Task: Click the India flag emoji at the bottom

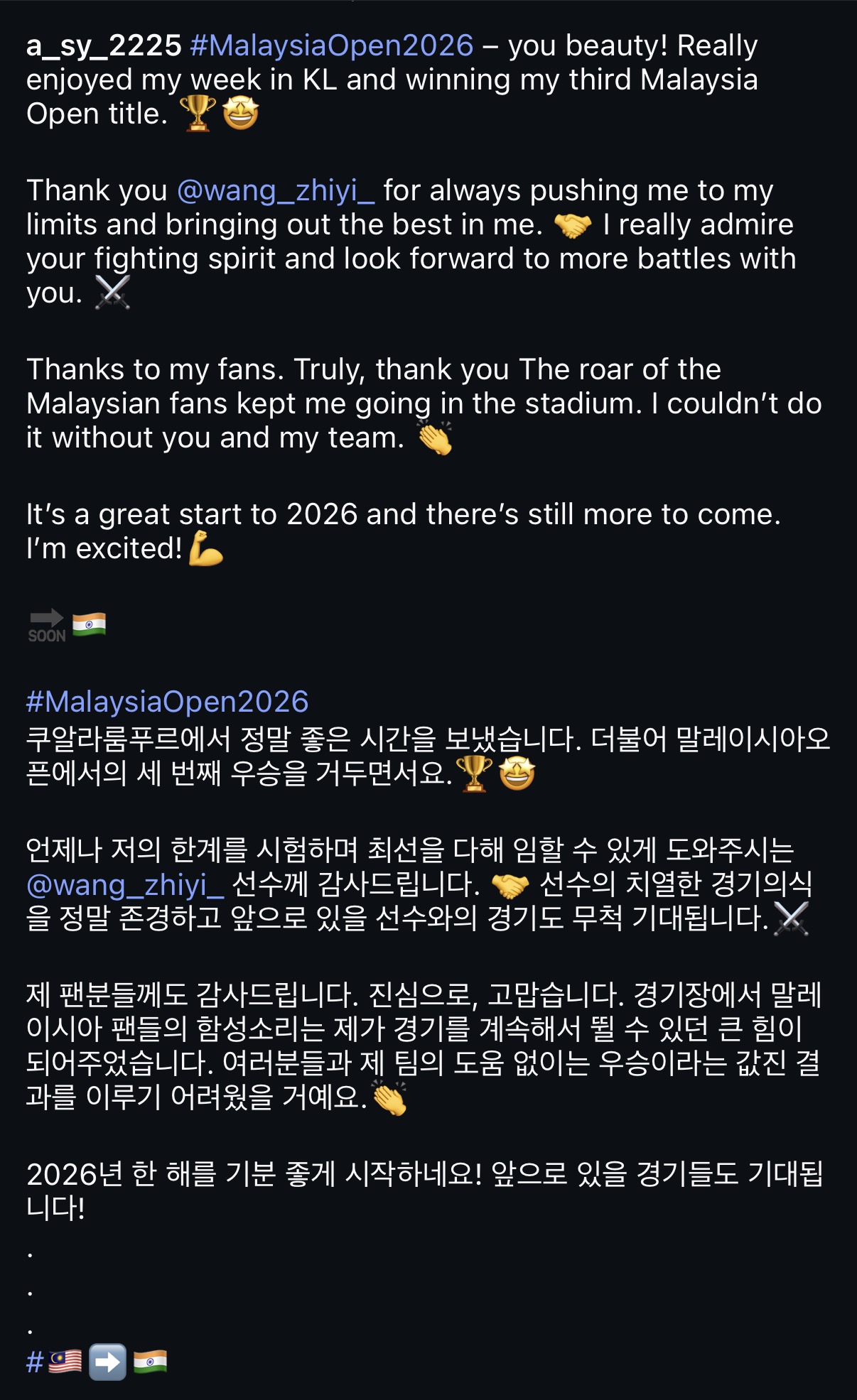Action: point(150,1361)
